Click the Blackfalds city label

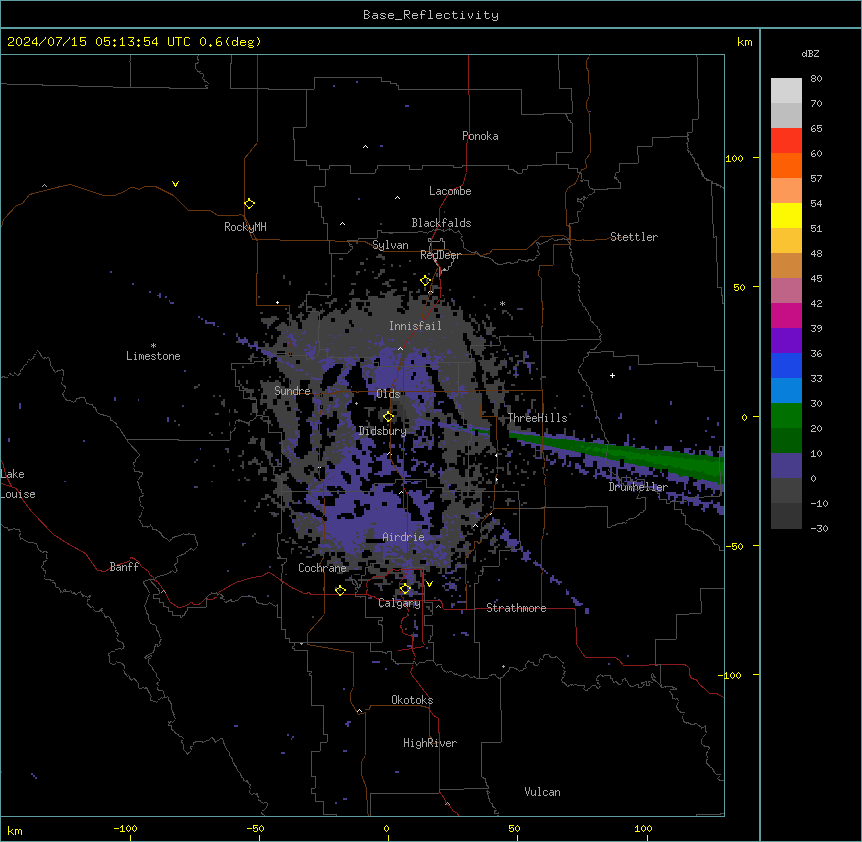point(441,223)
